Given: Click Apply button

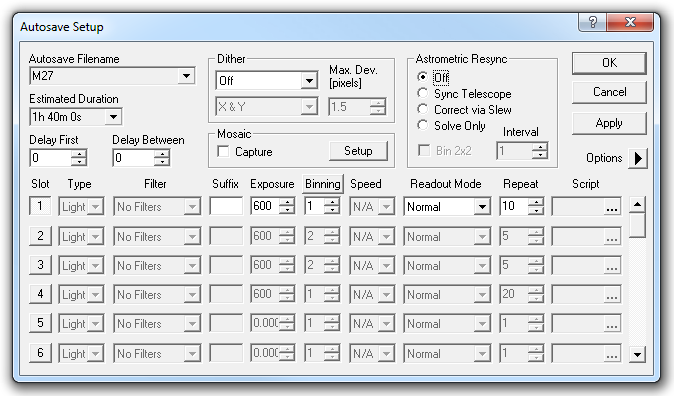Looking at the screenshot, I should (609, 123).
